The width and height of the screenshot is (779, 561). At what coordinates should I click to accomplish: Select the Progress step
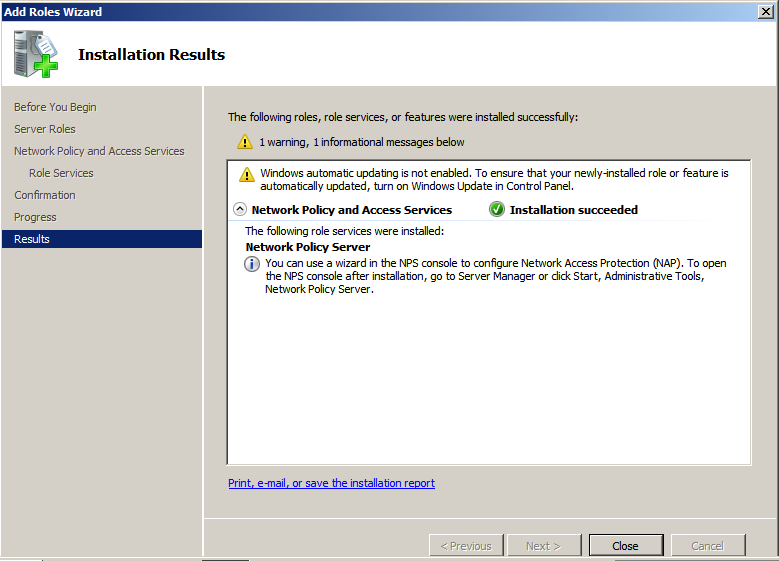pos(35,217)
